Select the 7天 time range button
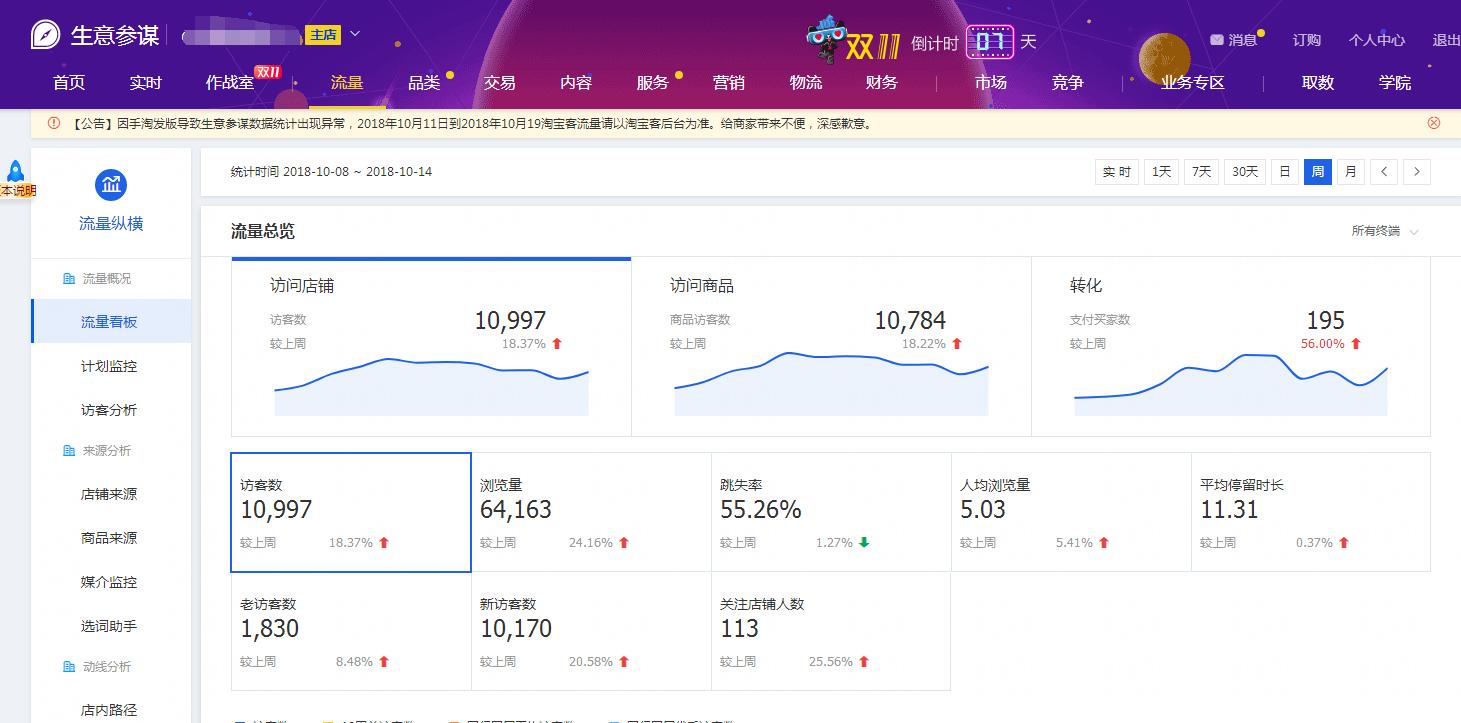The image size is (1461, 723). [1201, 172]
